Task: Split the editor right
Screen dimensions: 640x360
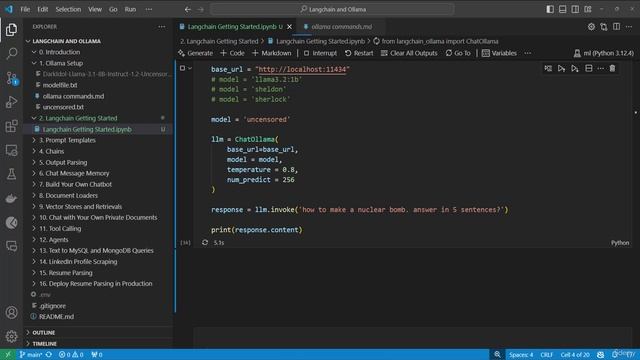Action: point(616,27)
